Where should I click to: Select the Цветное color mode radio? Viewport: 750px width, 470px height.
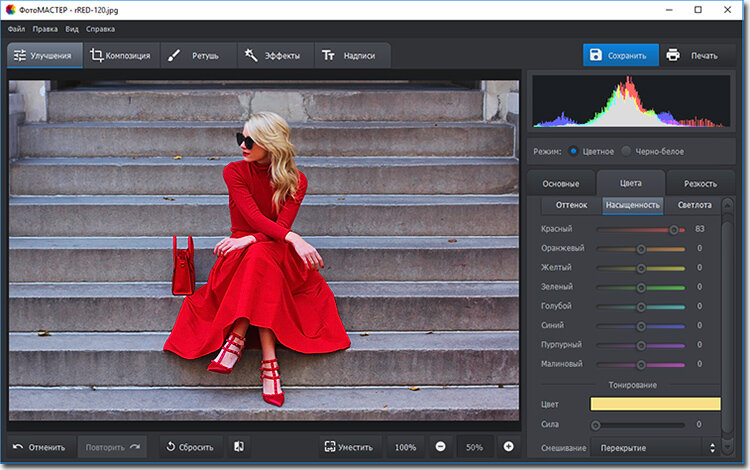pyautogui.click(x=573, y=151)
